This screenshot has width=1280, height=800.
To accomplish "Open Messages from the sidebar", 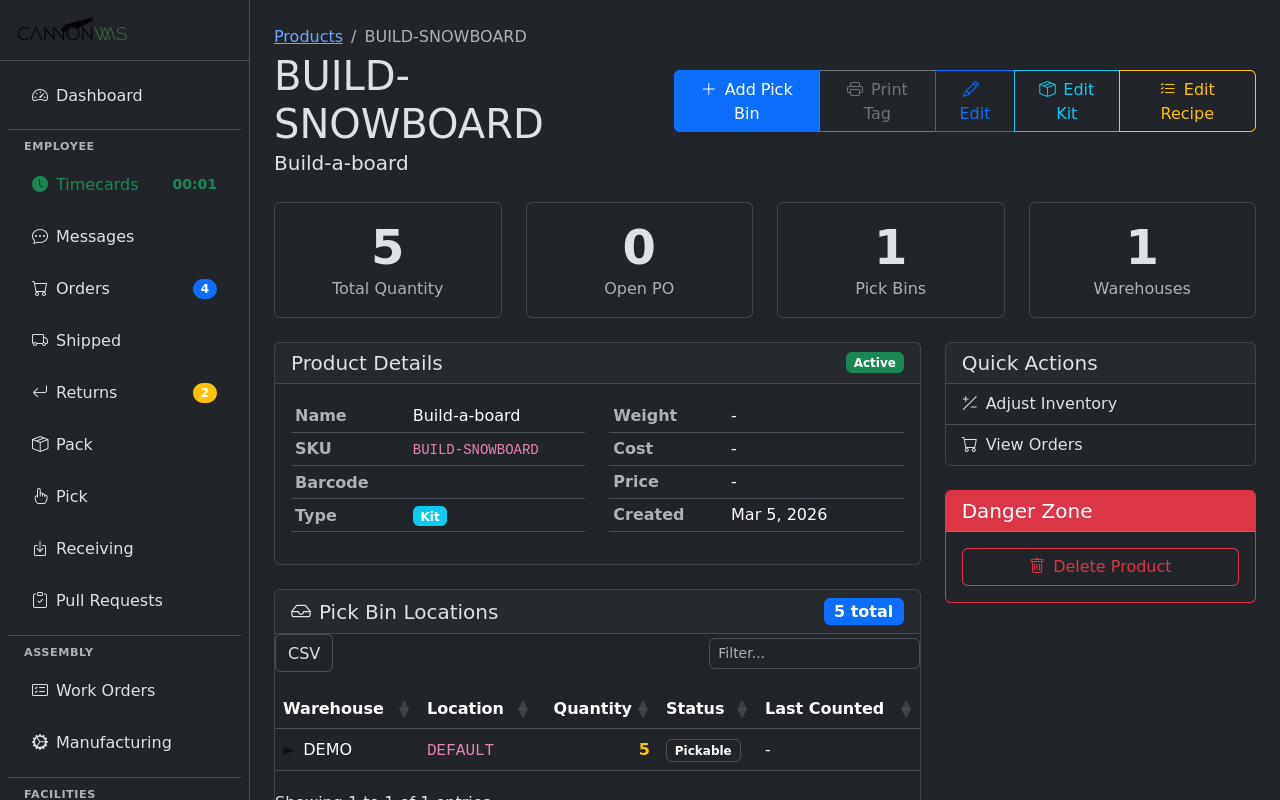I will (39, 236).
